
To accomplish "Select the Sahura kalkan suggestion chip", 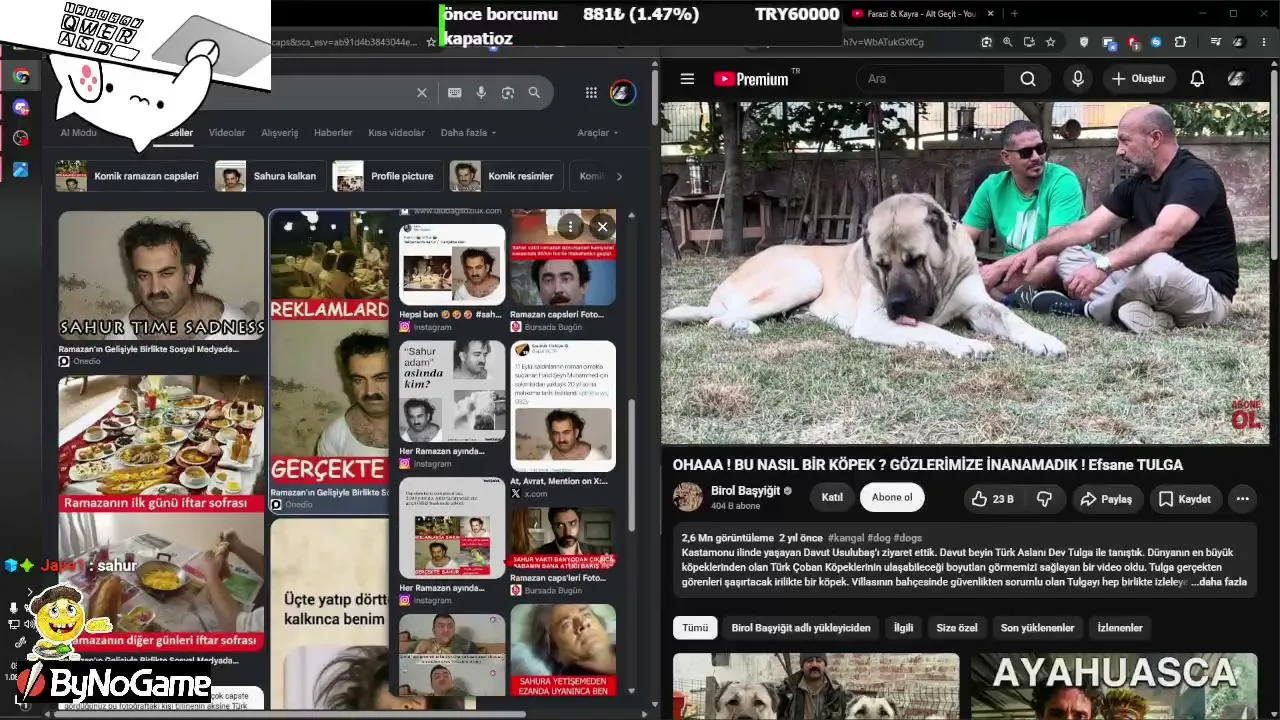I will click(x=270, y=176).
